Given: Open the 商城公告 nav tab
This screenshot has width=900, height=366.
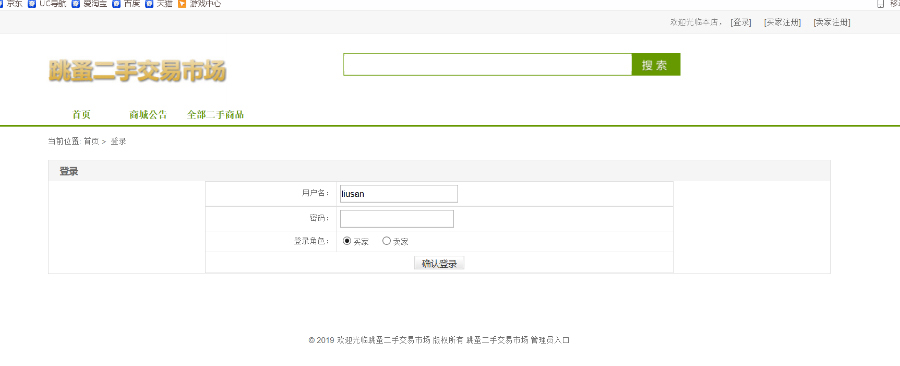Looking at the screenshot, I should (148, 115).
